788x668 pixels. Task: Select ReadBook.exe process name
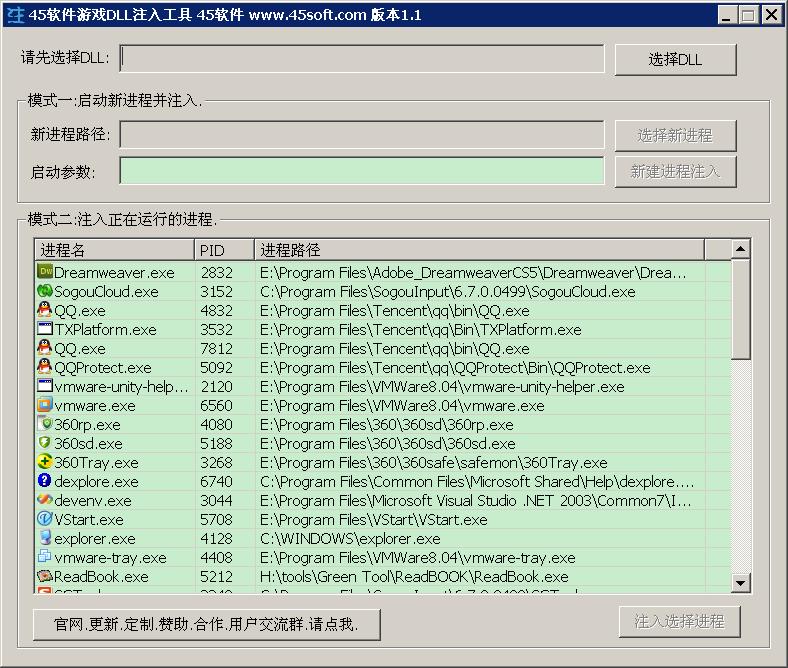[102, 577]
